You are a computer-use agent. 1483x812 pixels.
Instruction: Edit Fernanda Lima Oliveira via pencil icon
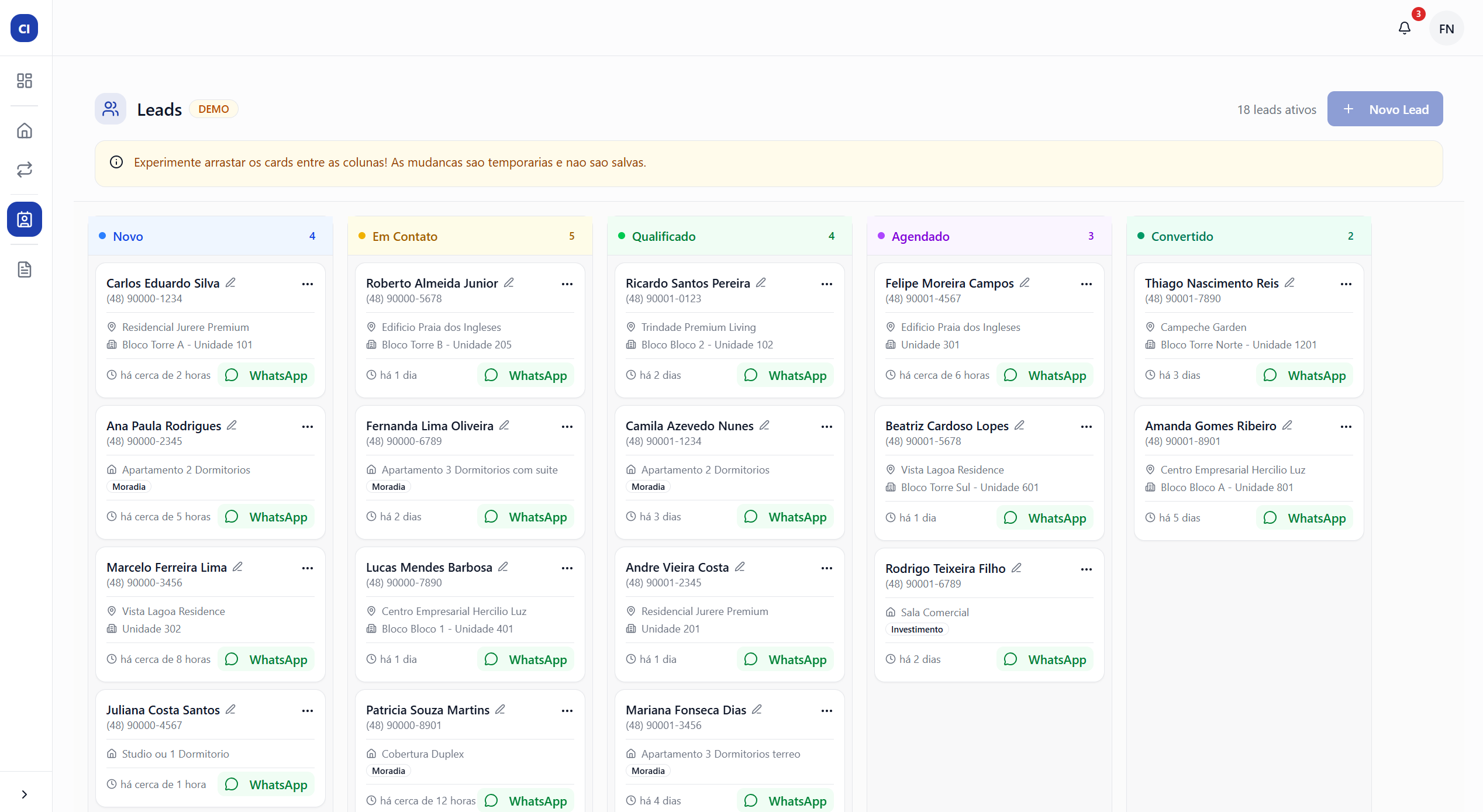(504, 425)
